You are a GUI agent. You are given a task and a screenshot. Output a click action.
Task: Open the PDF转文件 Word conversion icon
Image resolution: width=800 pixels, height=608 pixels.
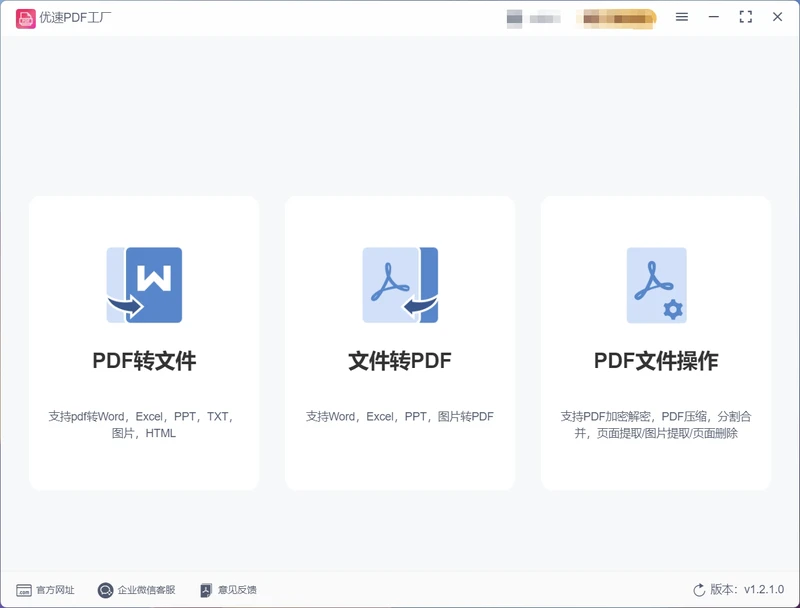pos(144,285)
